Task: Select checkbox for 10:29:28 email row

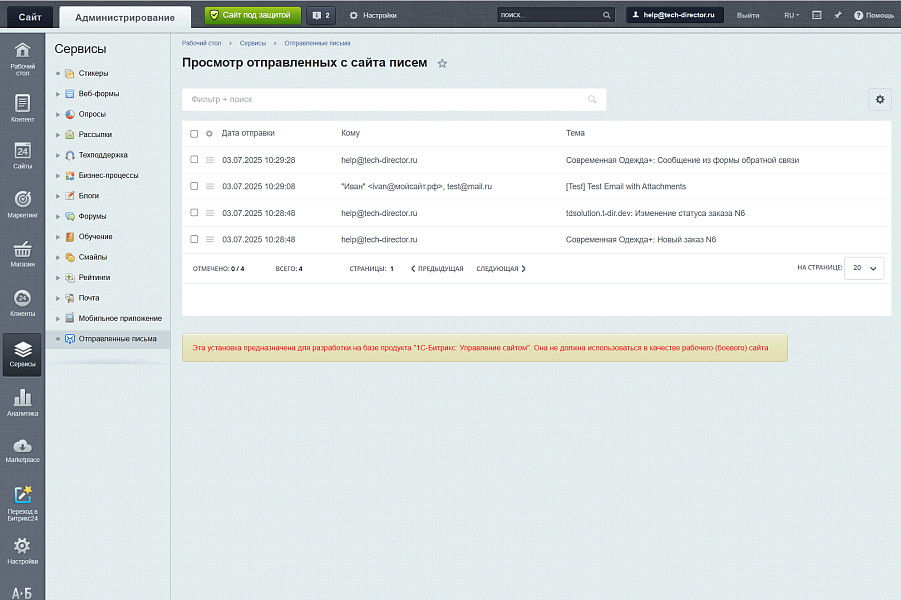Action: pyautogui.click(x=194, y=160)
